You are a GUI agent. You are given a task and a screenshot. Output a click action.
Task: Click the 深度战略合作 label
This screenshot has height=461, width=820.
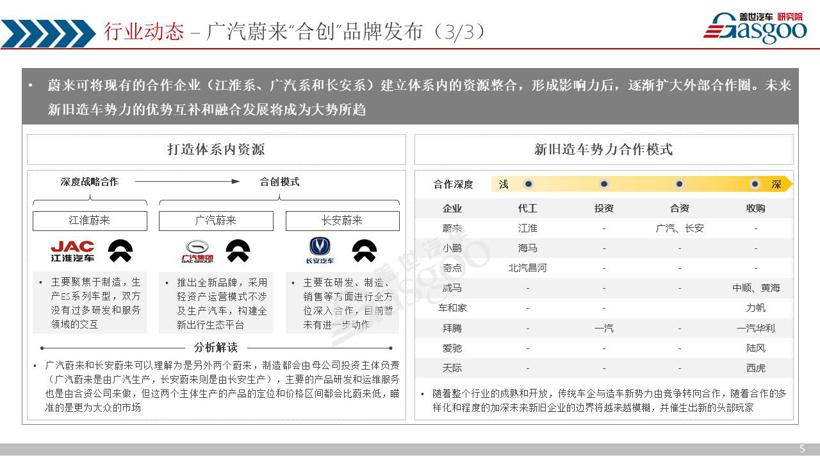pos(89,182)
